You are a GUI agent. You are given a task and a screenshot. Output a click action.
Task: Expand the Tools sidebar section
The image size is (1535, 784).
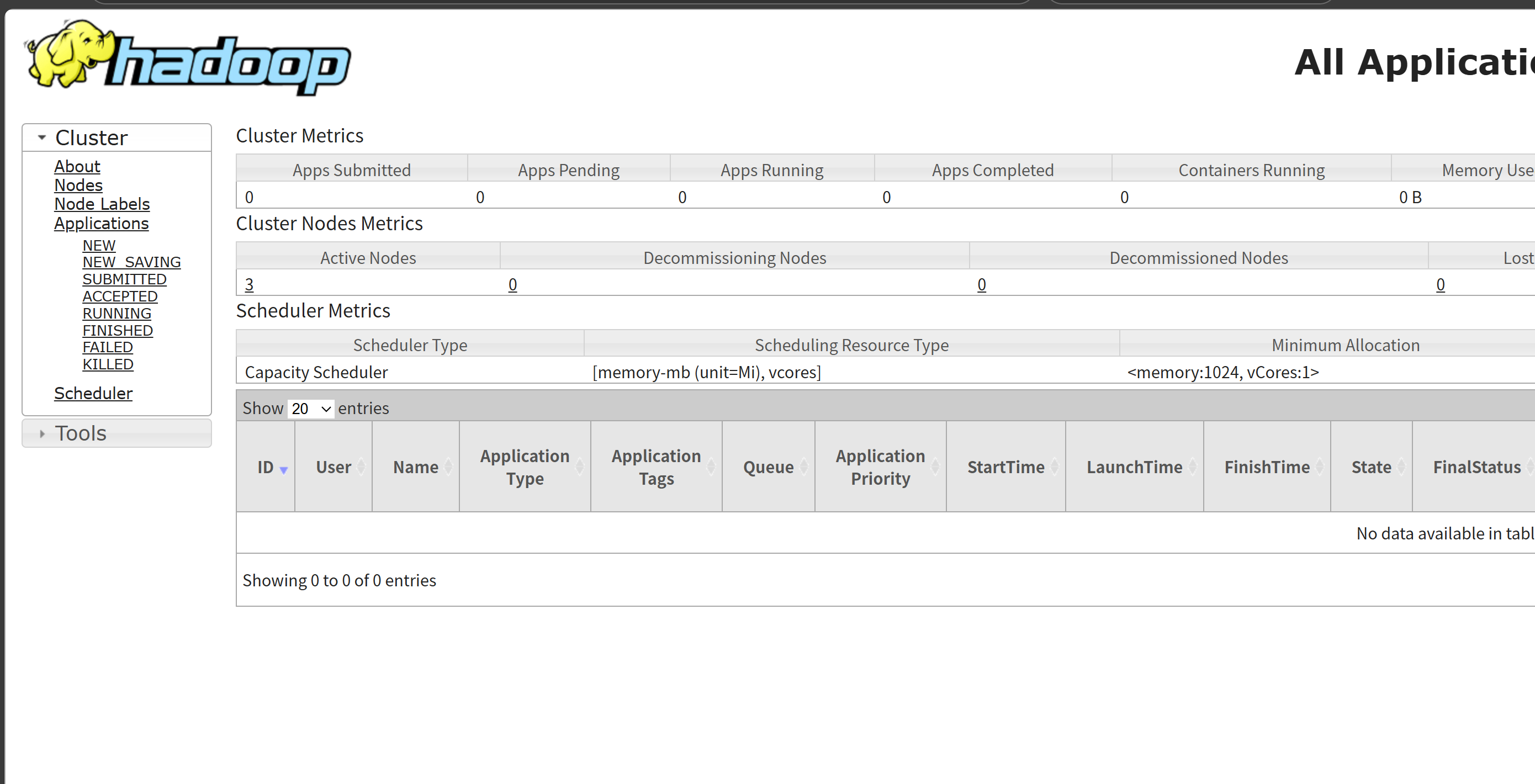click(81, 433)
